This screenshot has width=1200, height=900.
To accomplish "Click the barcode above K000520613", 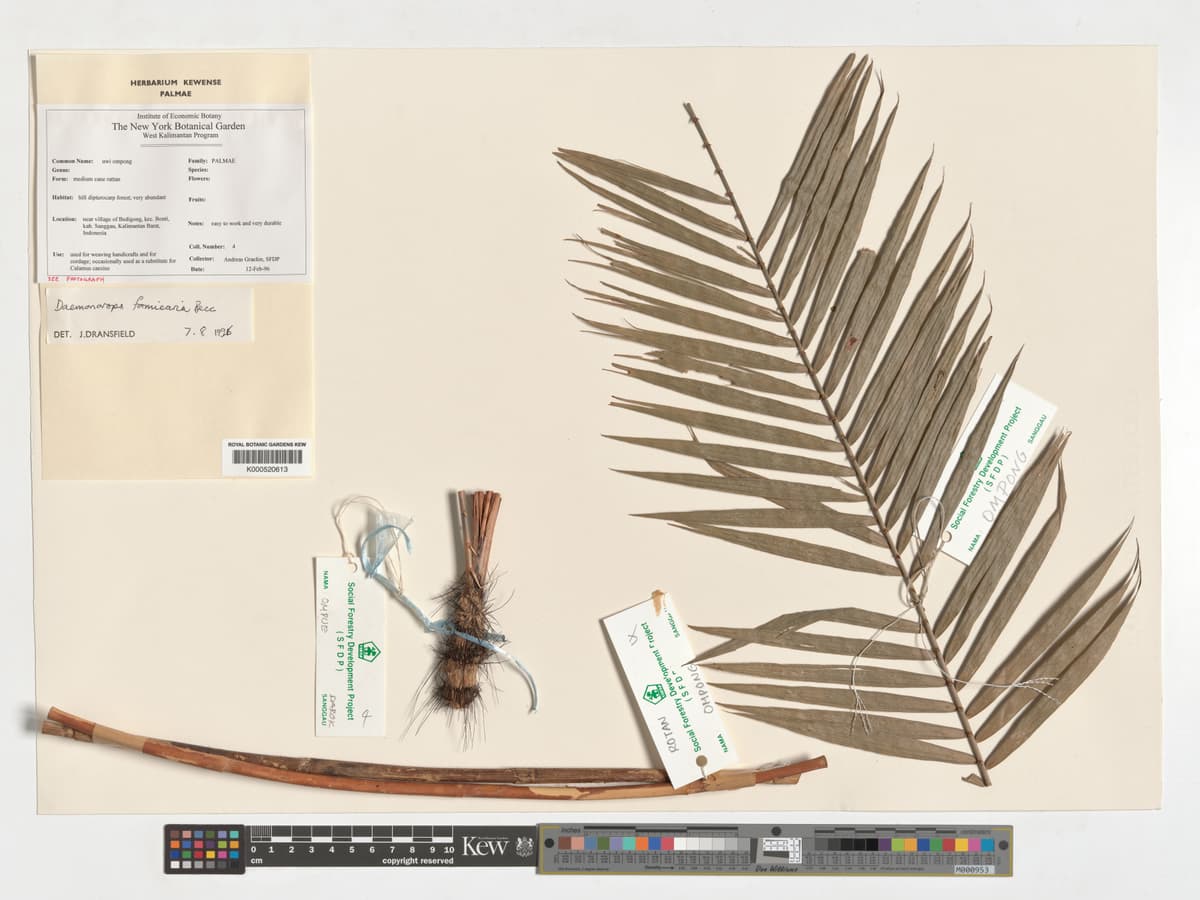I will pyautogui.click(x=266, y=457).
